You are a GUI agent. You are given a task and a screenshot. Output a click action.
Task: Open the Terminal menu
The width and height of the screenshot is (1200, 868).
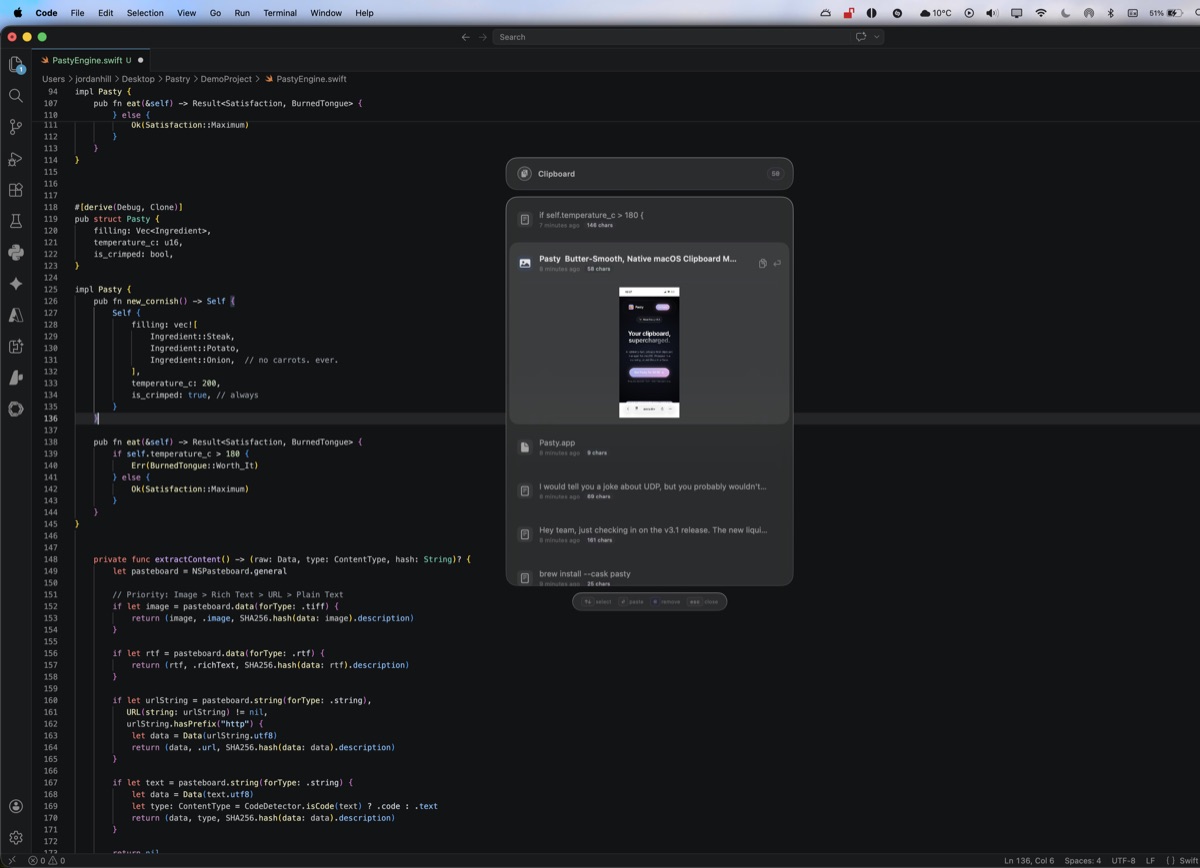(279, 13)
